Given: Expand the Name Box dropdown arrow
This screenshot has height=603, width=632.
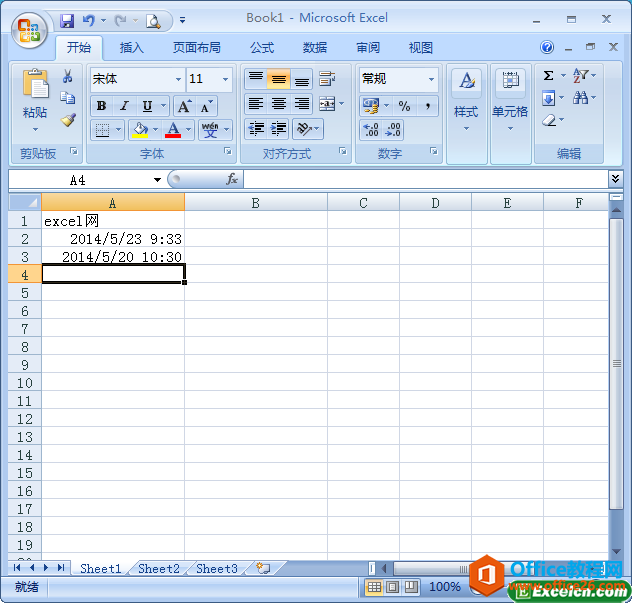Looking at the screenshot, I should coord(157,180).
